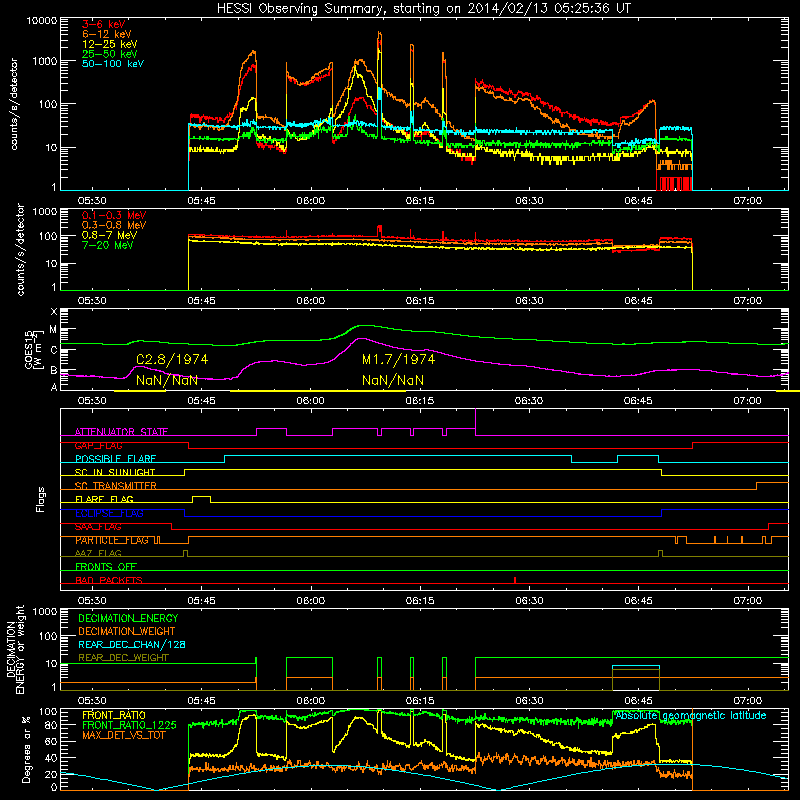Click the HESSI Observing Summary title text
Image resolution: width=800 pixels, height=800 pixels.
[424, 9]
